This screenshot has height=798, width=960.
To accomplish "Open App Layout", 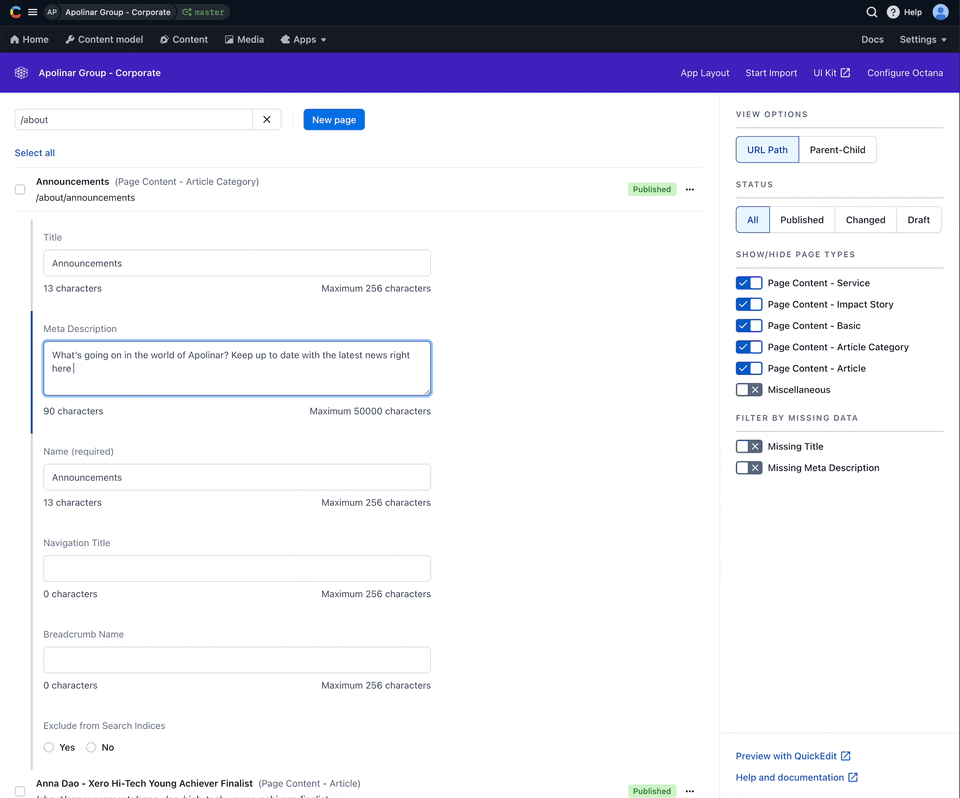I will [705, 73].
